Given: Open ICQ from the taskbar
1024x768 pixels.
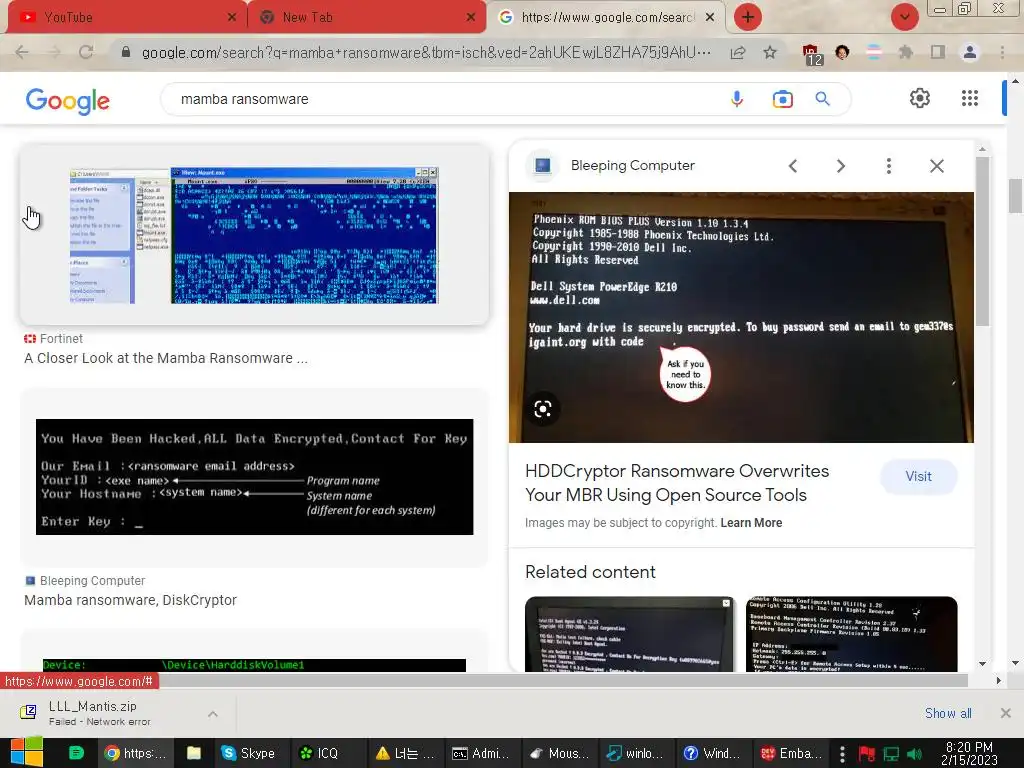Looking at the screenshot, I should [x=319, y=753].
